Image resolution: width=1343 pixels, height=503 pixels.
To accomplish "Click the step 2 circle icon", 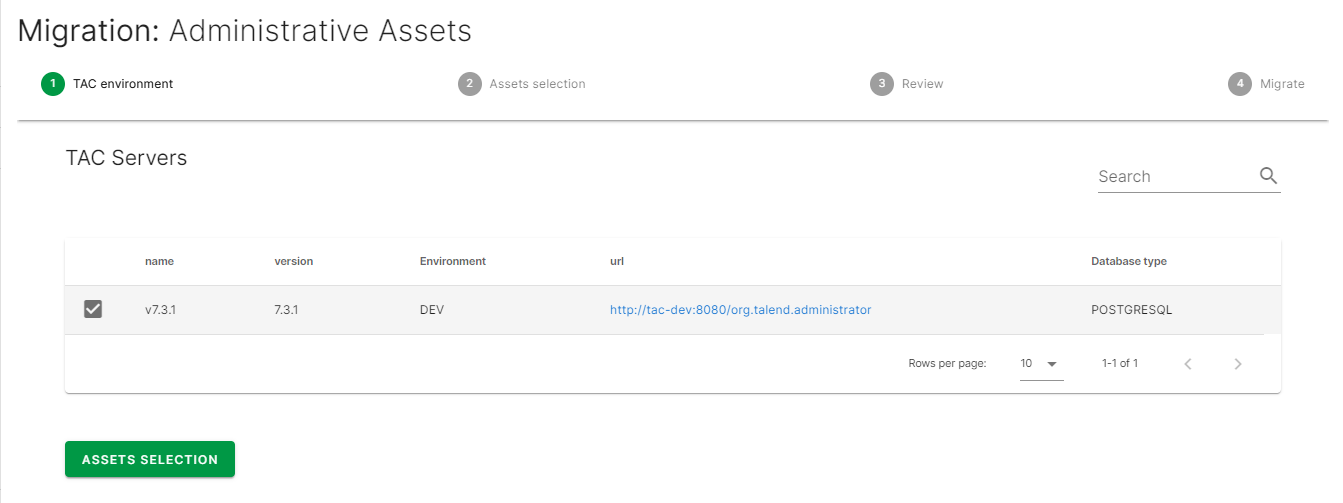I will (x=469, y=84).
